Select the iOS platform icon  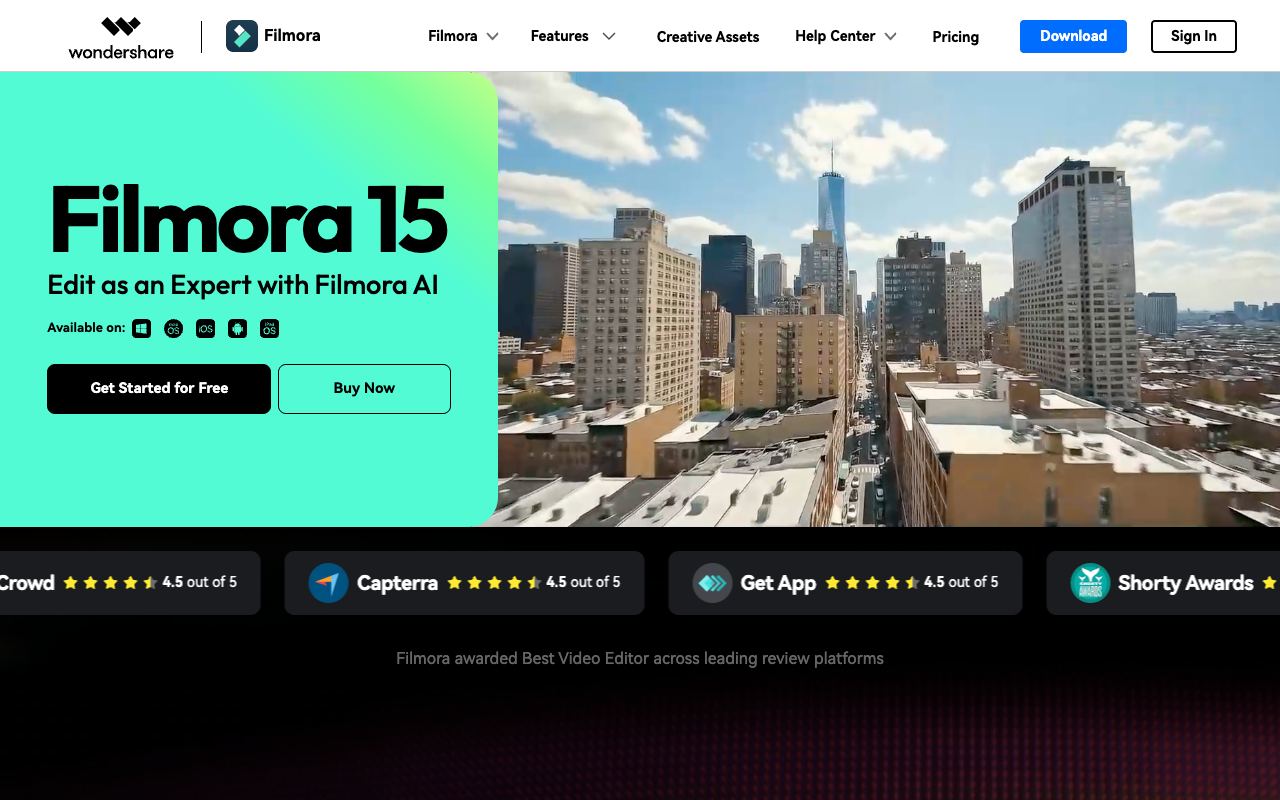pos(206,328)
